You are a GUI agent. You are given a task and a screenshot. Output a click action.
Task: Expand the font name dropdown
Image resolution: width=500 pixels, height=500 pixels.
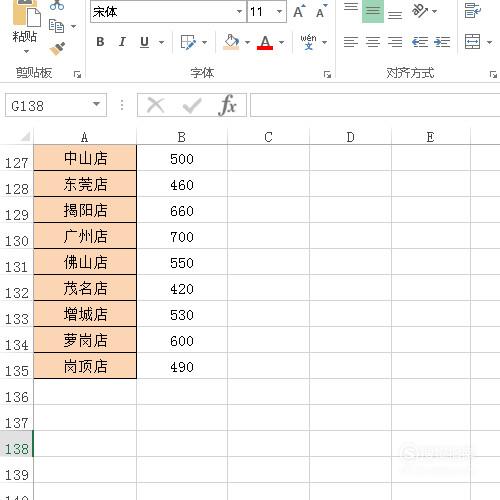(x=239, y=12)
